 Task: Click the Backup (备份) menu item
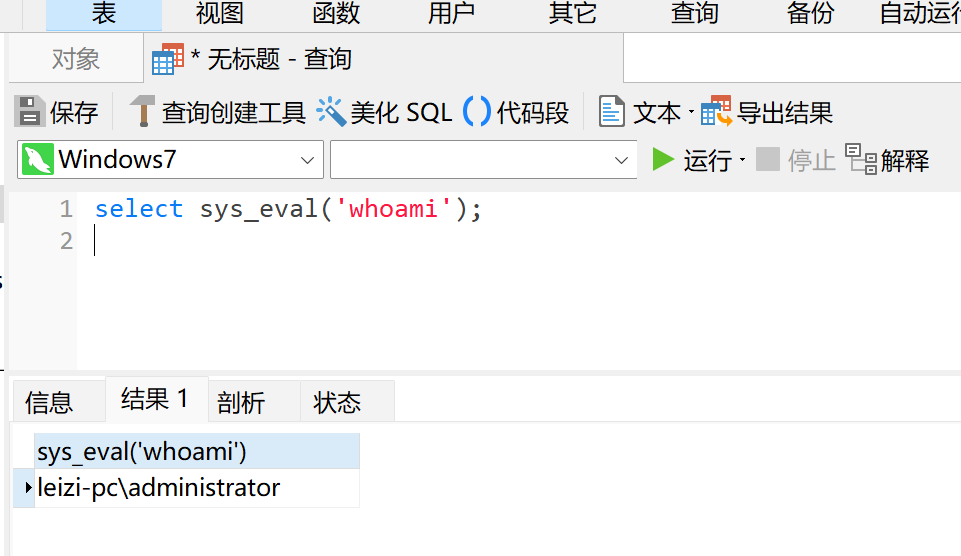click(x=810, y=13)
